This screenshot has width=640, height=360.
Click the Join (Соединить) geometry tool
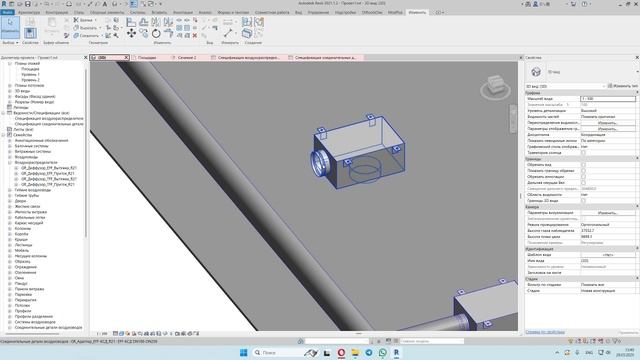coord(86,36)
